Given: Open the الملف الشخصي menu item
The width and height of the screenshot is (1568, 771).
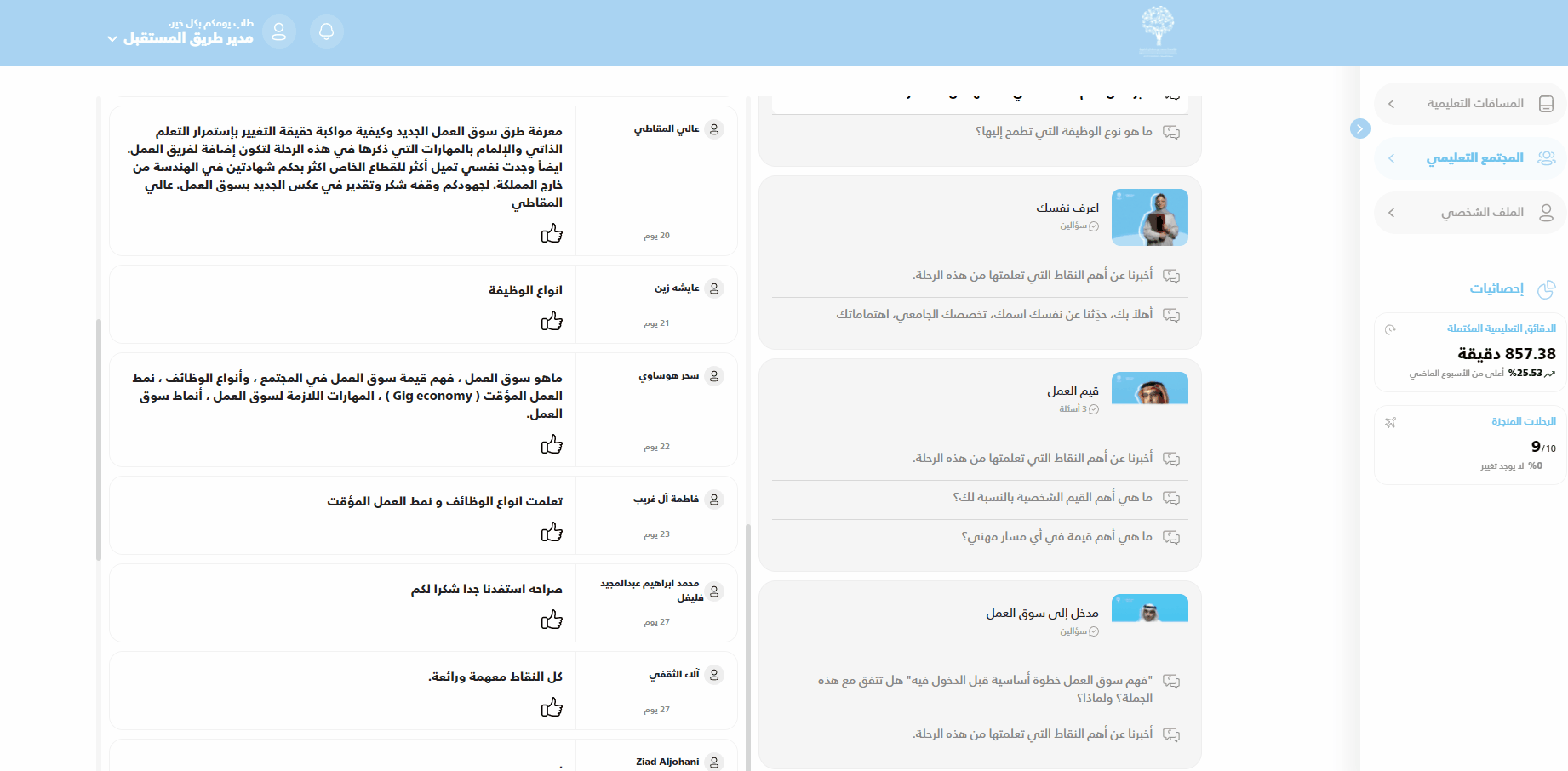Looking at the screenshot, I should point(1470,213).
